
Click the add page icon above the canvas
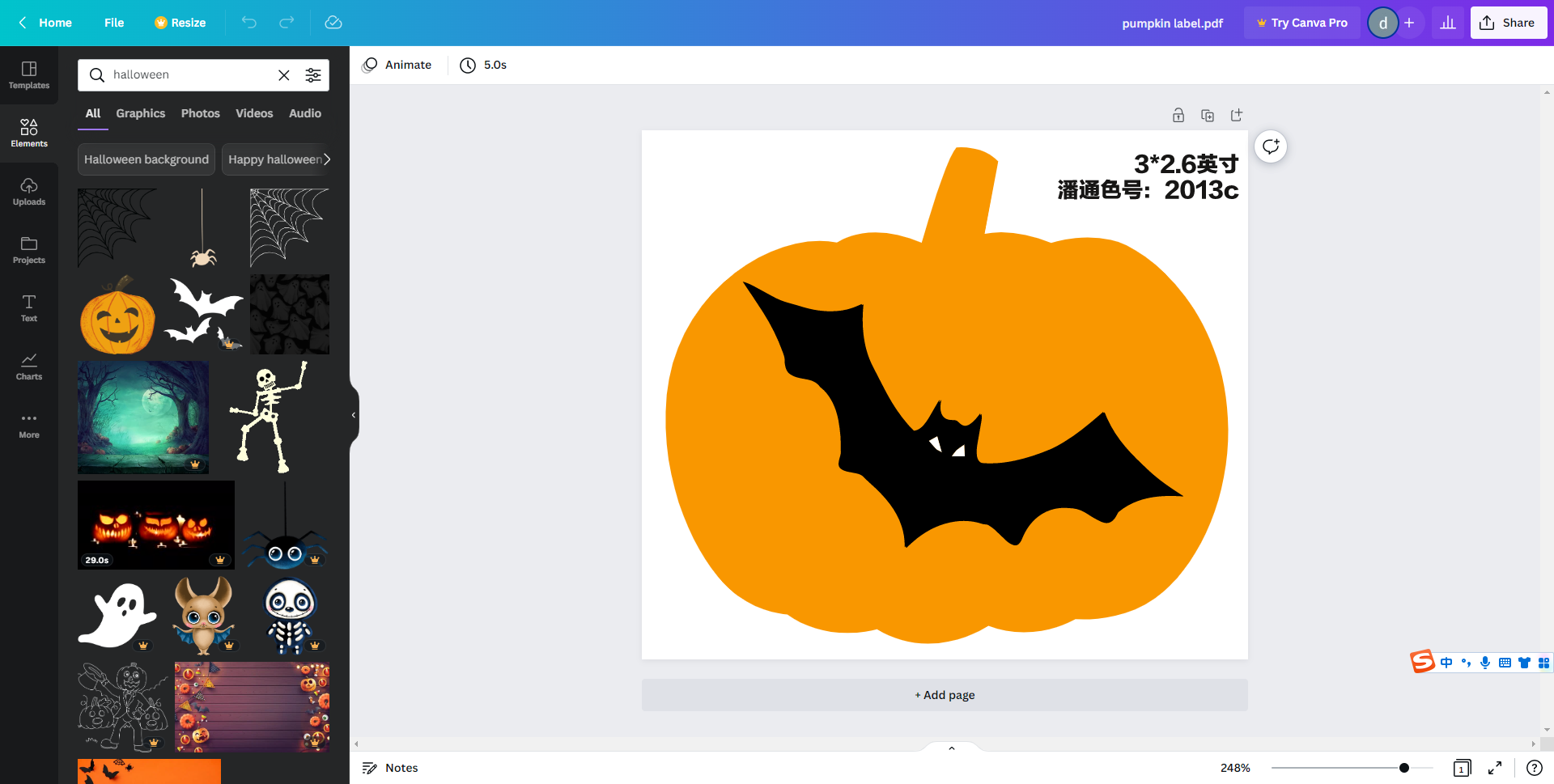coord(1237,115)
